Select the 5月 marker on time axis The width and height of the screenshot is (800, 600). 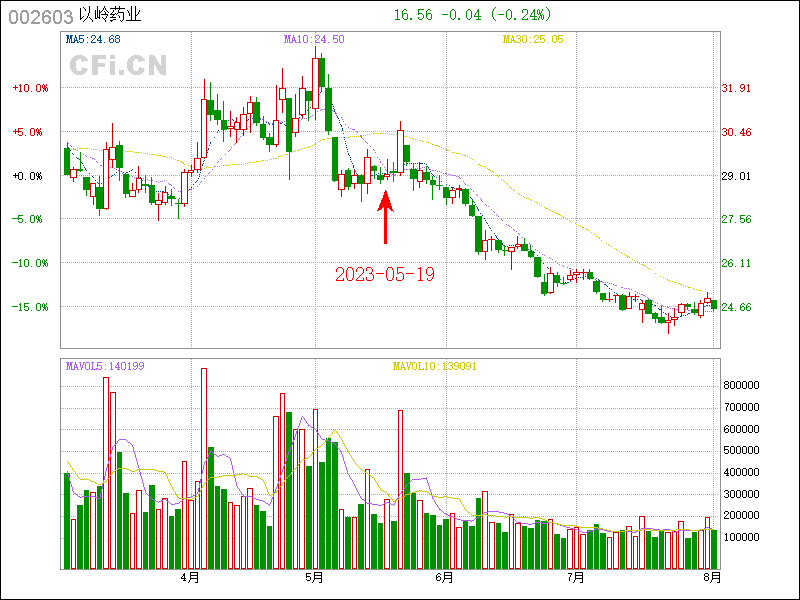tap(315, 578)
